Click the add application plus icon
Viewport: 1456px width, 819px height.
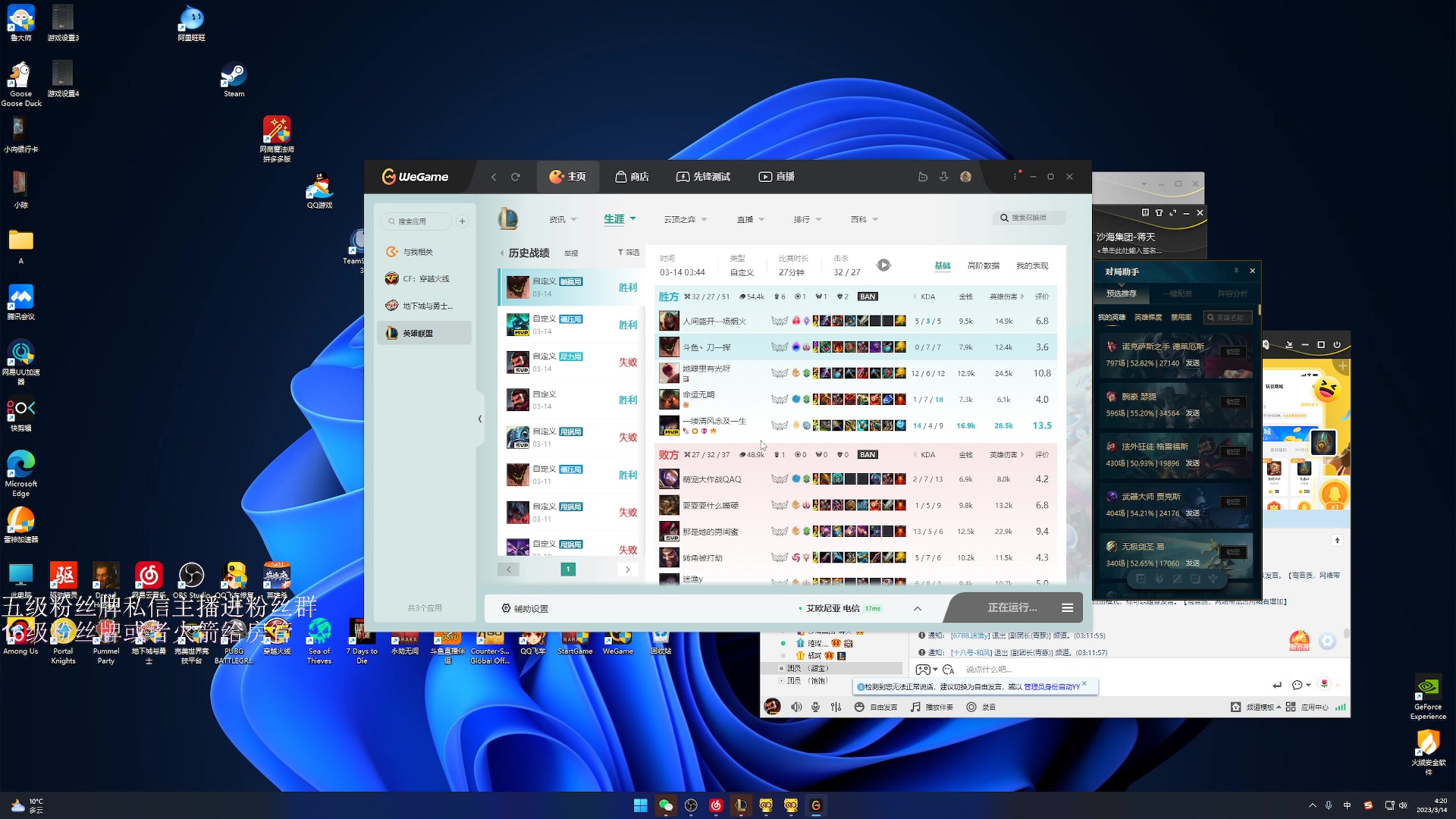(462, 221)
